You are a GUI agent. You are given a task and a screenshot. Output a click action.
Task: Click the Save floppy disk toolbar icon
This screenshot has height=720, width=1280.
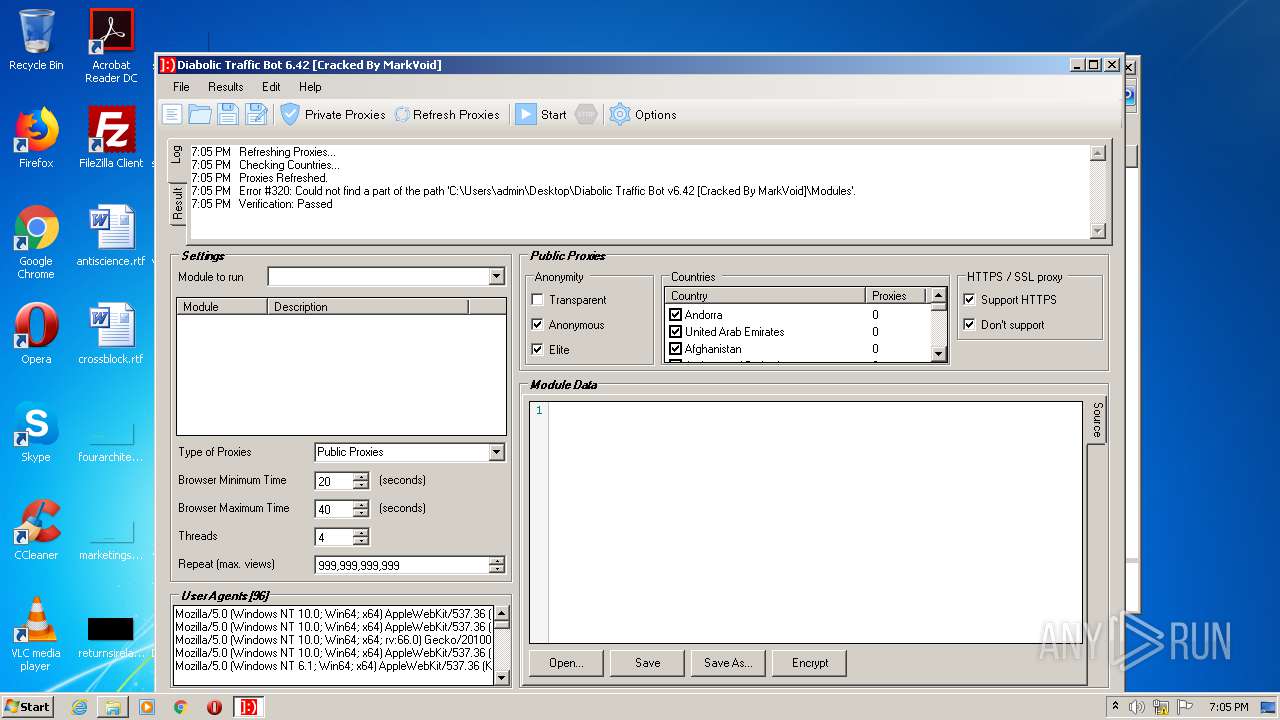[228, 114]
